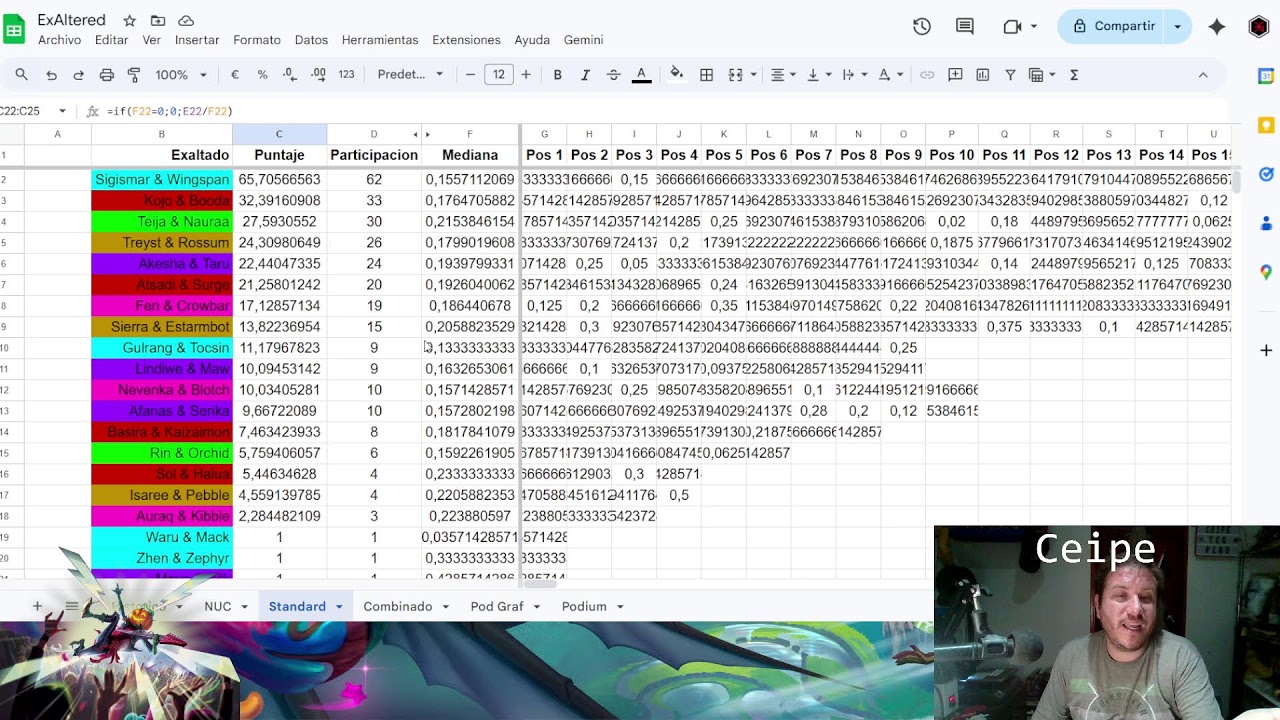The image size is (1280, 720).
Task: Merge the selected cells
Action: (x=736, y=75)
